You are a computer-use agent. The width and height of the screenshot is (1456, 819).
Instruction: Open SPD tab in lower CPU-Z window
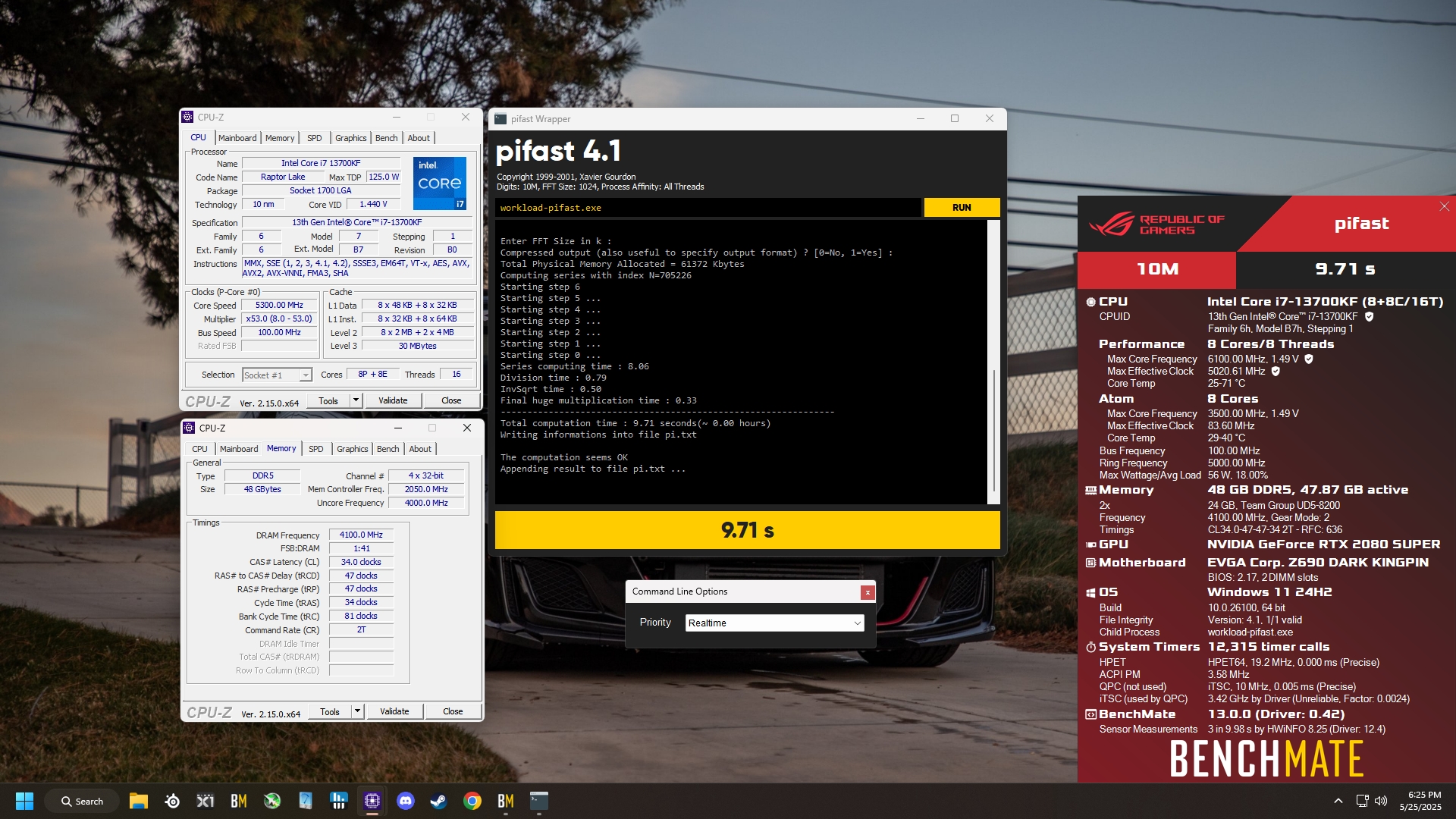(316, 449)
